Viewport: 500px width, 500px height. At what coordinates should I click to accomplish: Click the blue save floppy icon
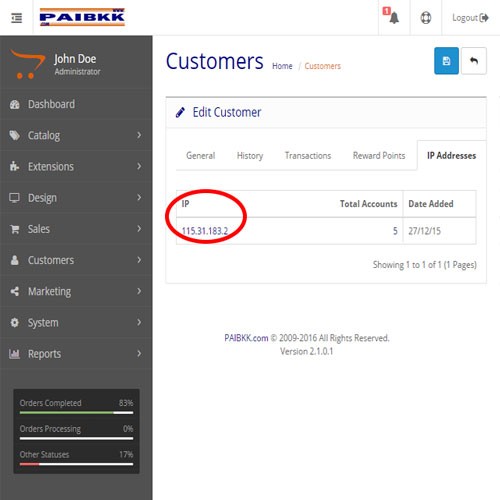click(446, 61)
